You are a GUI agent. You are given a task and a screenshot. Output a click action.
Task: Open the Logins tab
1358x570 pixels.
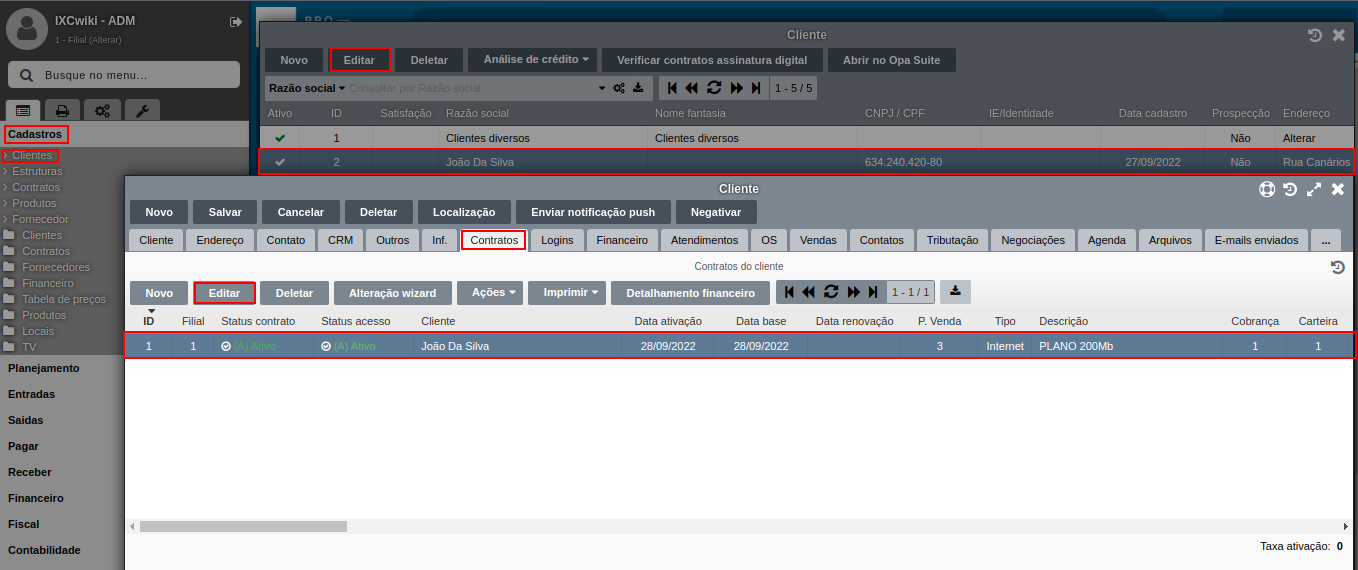[x=557, y=240]
